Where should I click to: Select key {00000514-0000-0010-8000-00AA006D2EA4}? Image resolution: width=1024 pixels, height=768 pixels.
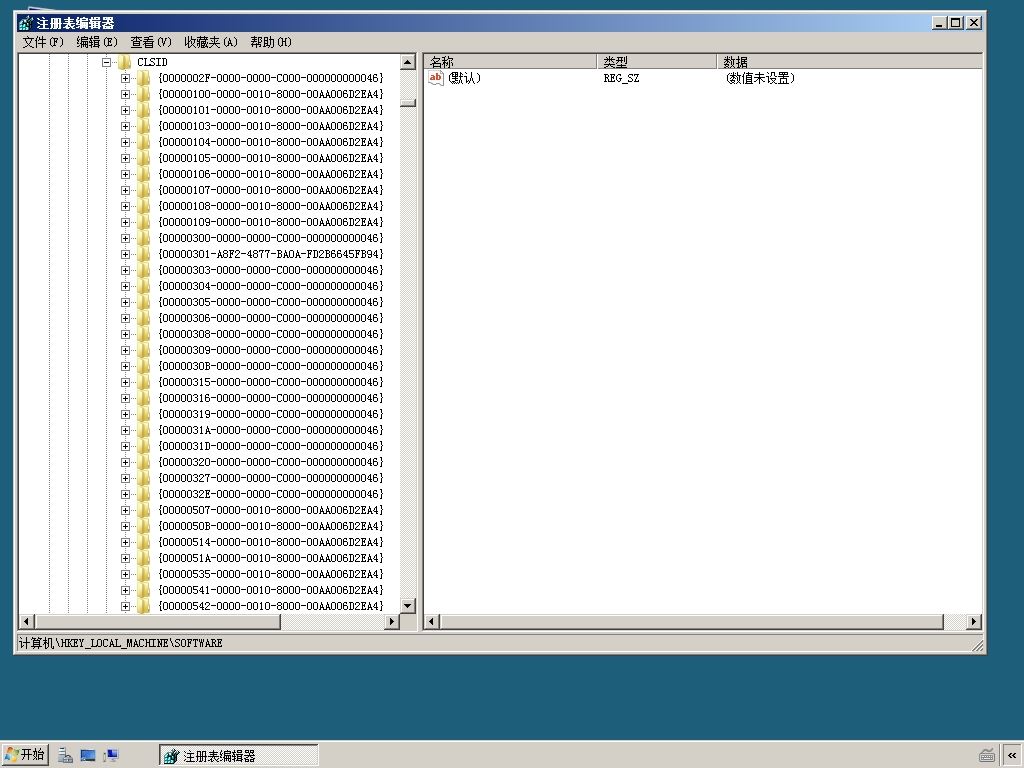coord(270,542)
